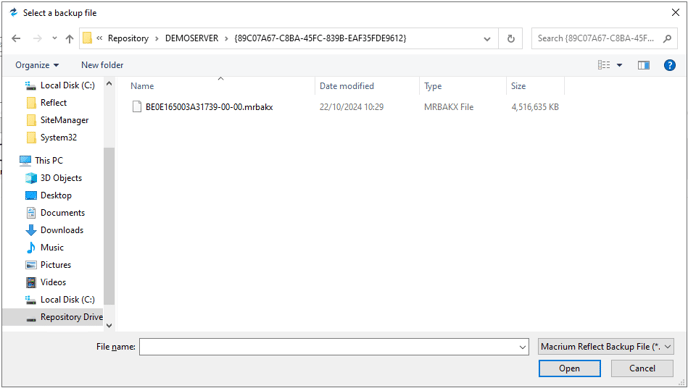The width and height of the screenshot is (688, 388).
Task: Click the Reflect folder icon
Action: coord(31,103)
